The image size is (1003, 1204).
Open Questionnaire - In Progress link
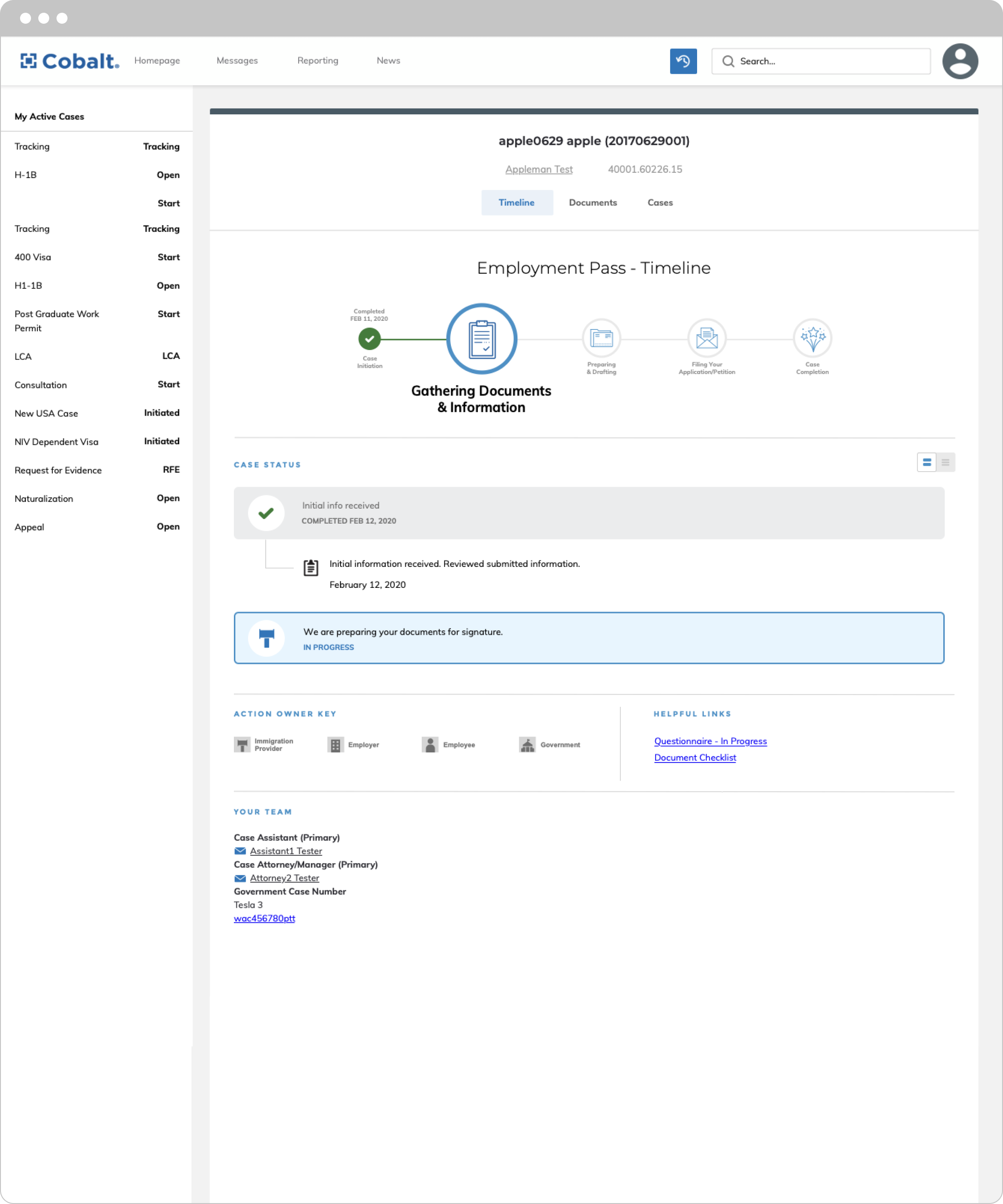pos(710,741)
